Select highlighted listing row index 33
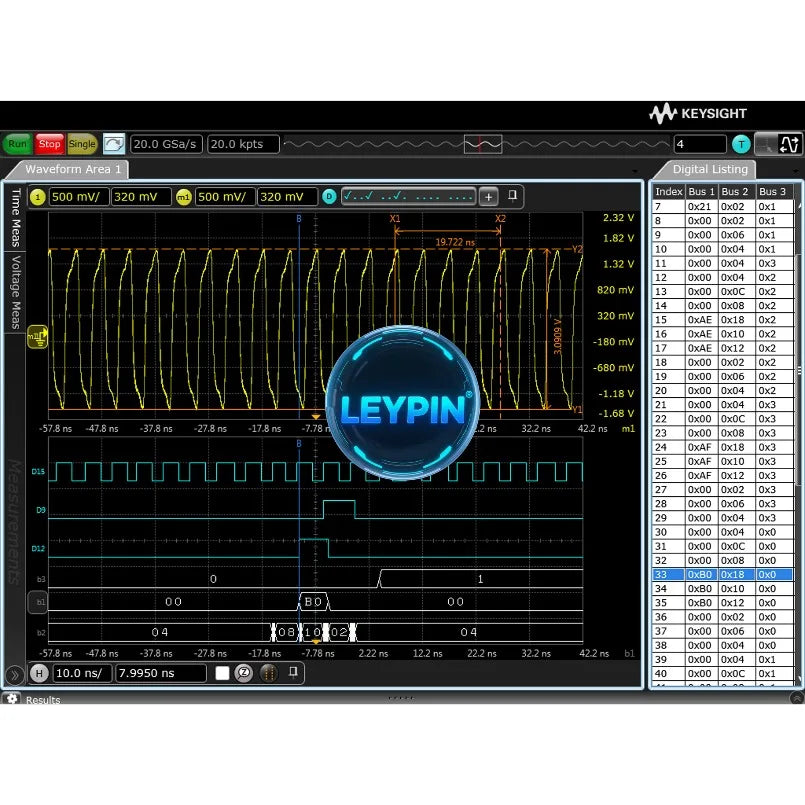The image size is (805, 805). (x=722, y=574)
